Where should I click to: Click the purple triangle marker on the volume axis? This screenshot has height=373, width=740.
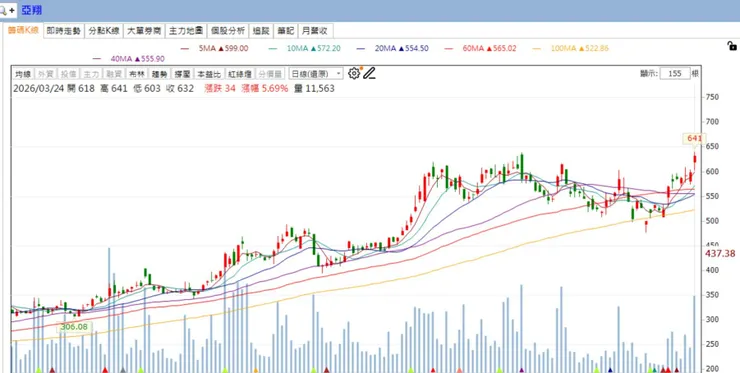pyautogui.click(x=521, y=370)
